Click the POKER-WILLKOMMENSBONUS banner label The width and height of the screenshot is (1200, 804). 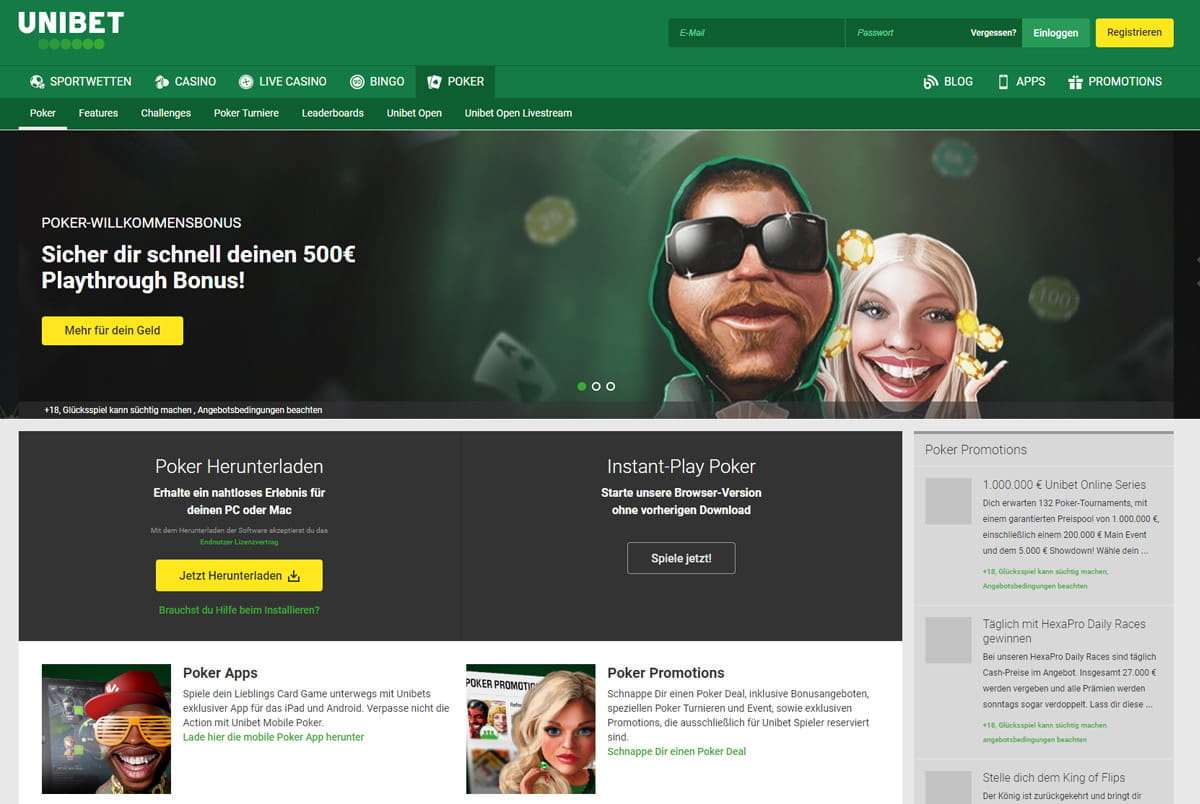coord(141,223)
